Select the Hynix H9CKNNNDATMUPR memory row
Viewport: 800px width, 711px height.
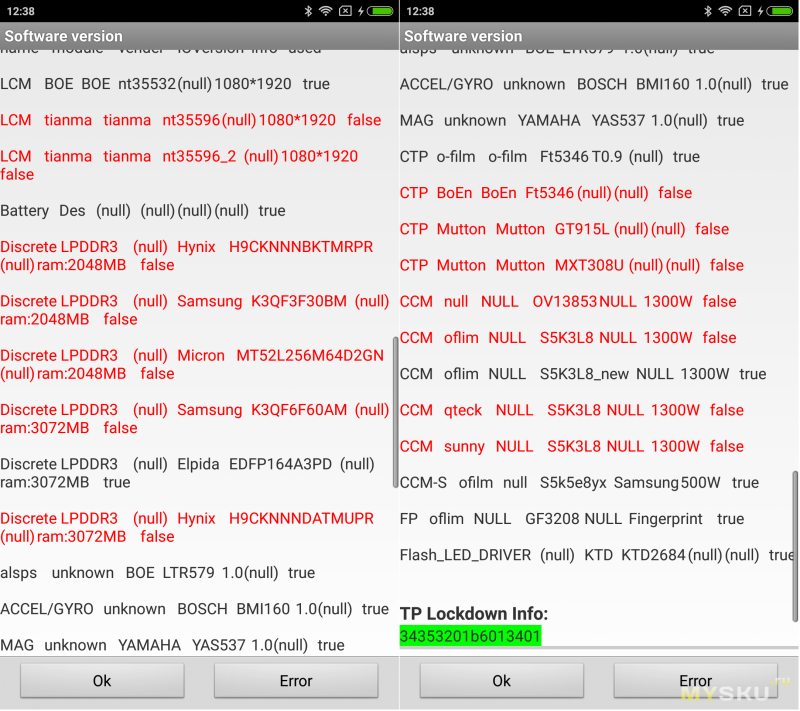(x=187, y=527)
